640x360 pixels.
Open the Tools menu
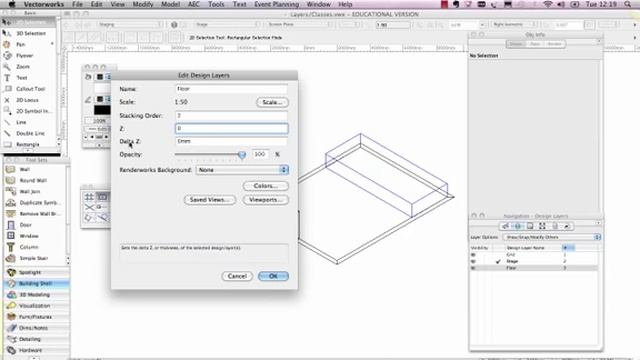tap(216, 4)
